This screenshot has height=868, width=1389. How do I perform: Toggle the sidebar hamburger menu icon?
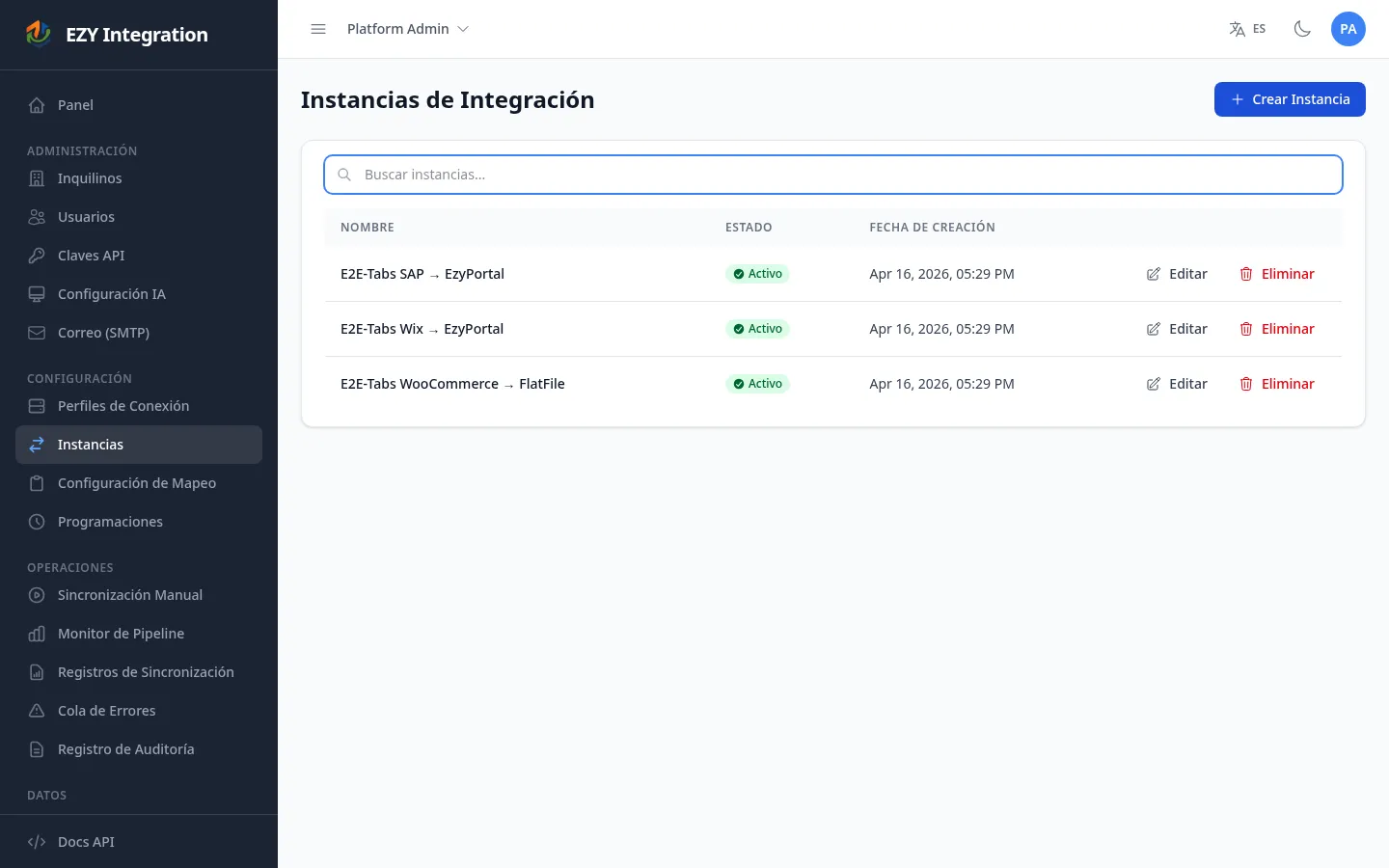pyautogui.click(x=318, y=29)
